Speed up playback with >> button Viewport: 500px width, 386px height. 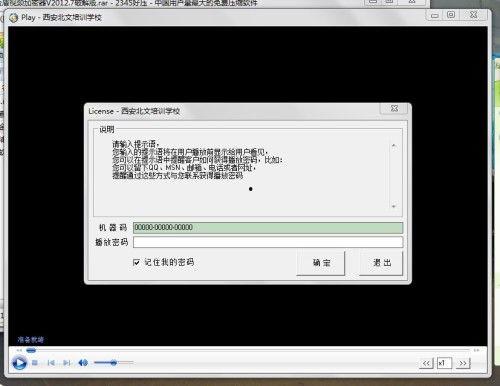[x=463, y=363]
